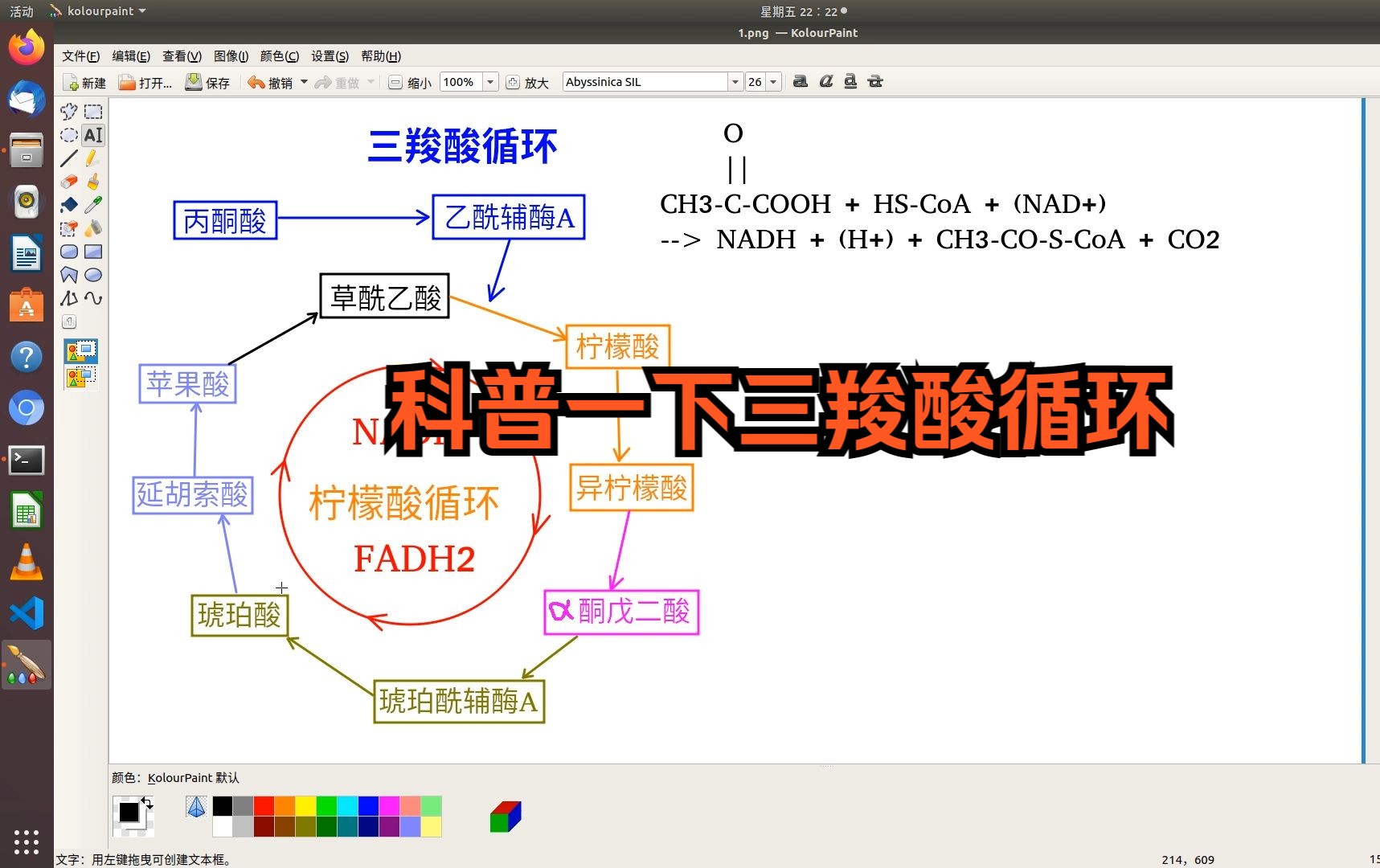Open the 颜色 (Colours) menu
1380x868 pixels.
[280, 56]
